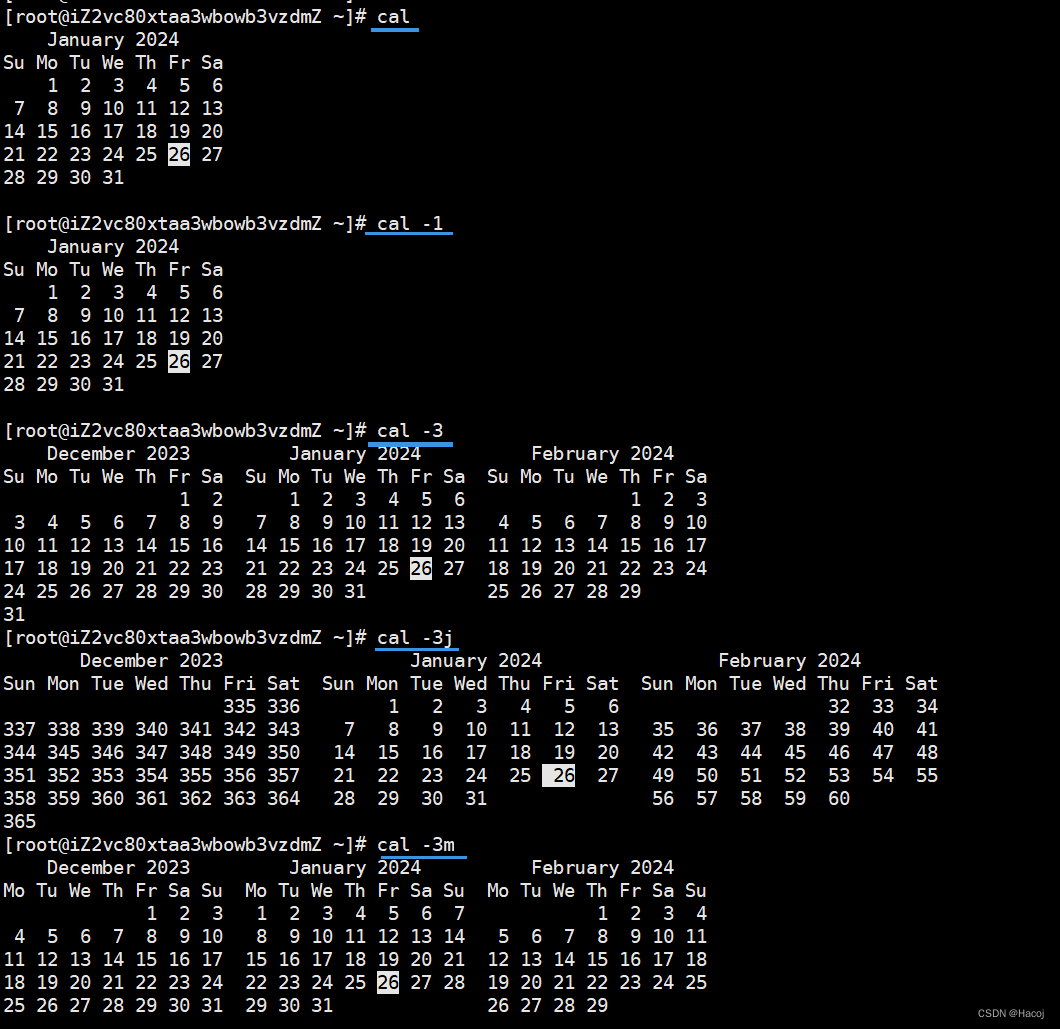Click the cal -3m command
This screenshot has height=1029, width=1060.
point(420,845)
